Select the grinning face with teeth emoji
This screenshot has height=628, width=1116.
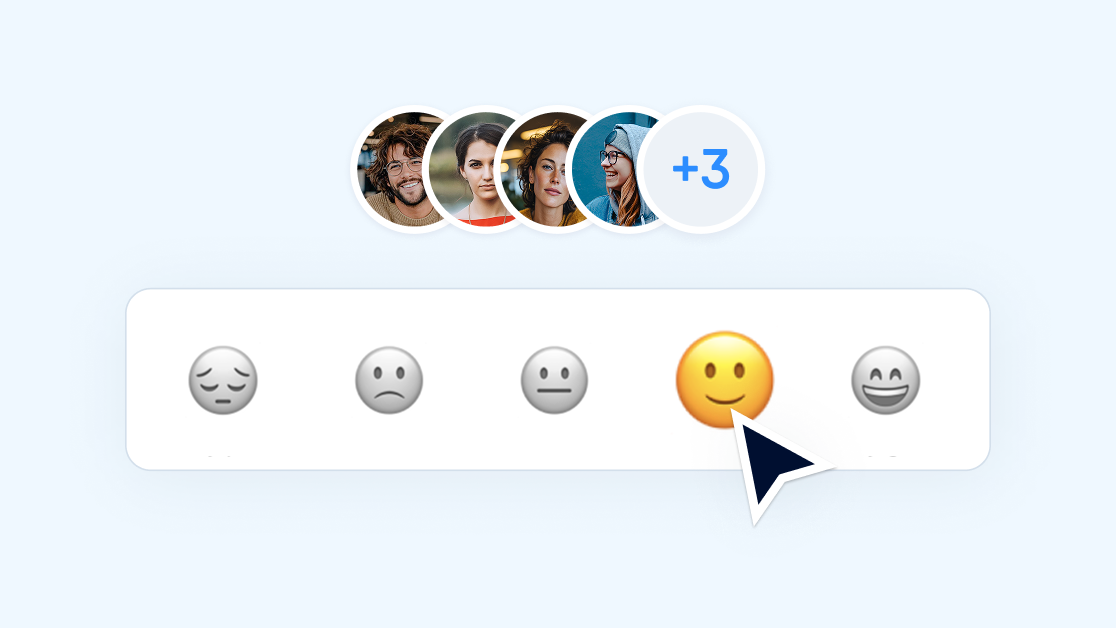[x=885, y=380]
